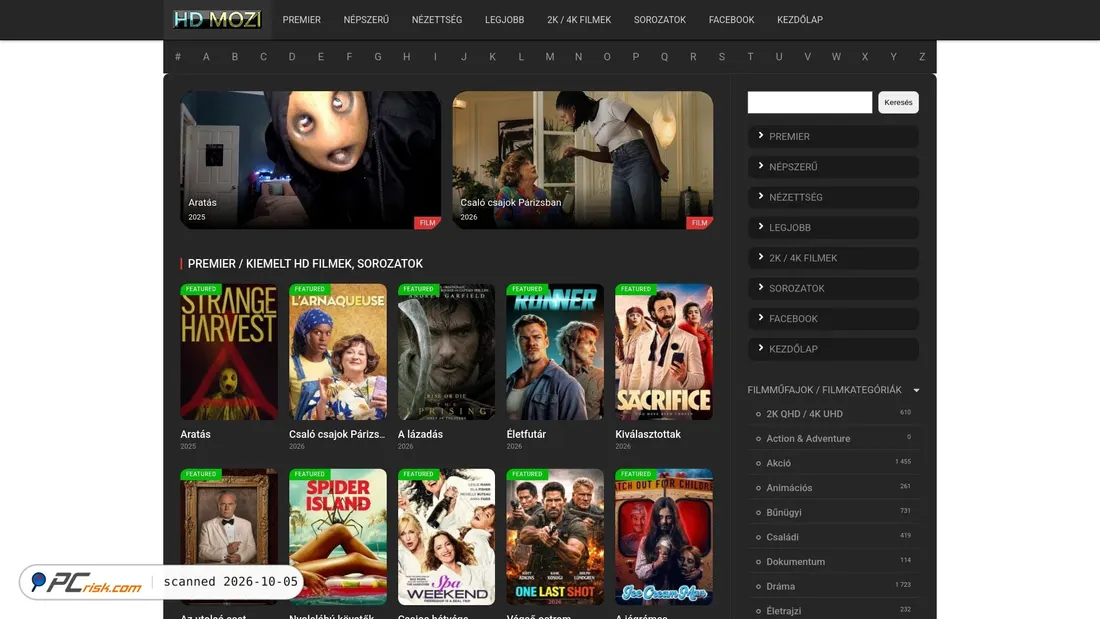The width and height of the screenshot is (1100, 619).
Task: Click the chevron icon beside sidebar LEGJOBB
Action: click(x=760, y=227)
